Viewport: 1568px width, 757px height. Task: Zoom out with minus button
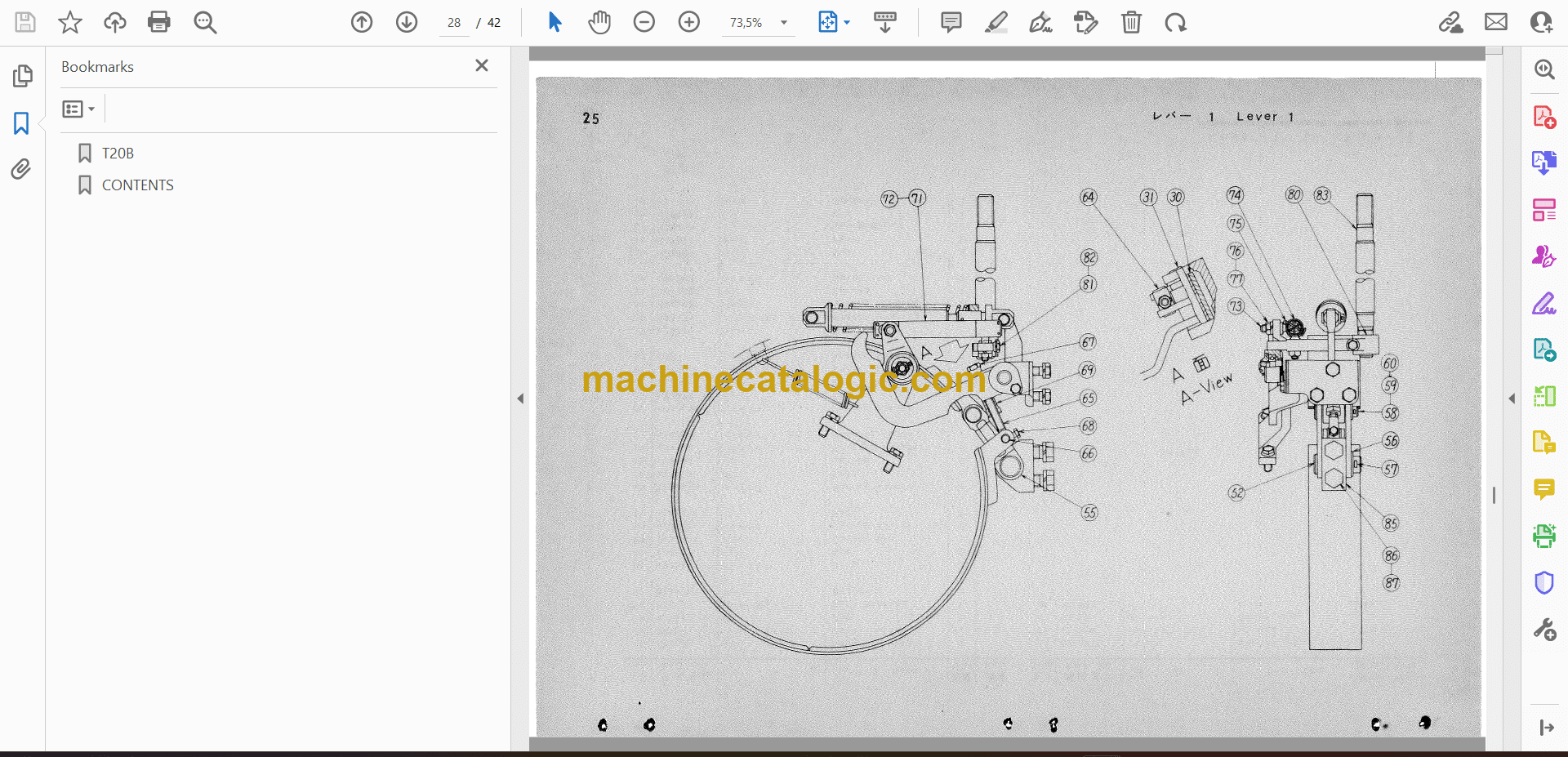point(644,22)
